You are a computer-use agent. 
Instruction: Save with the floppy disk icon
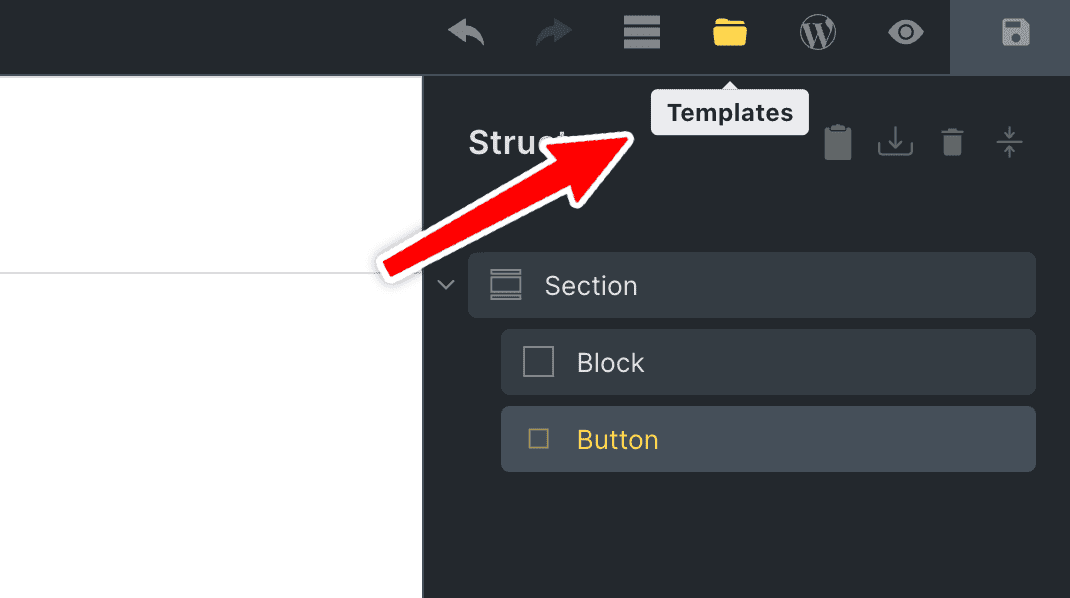(1015, 33)
